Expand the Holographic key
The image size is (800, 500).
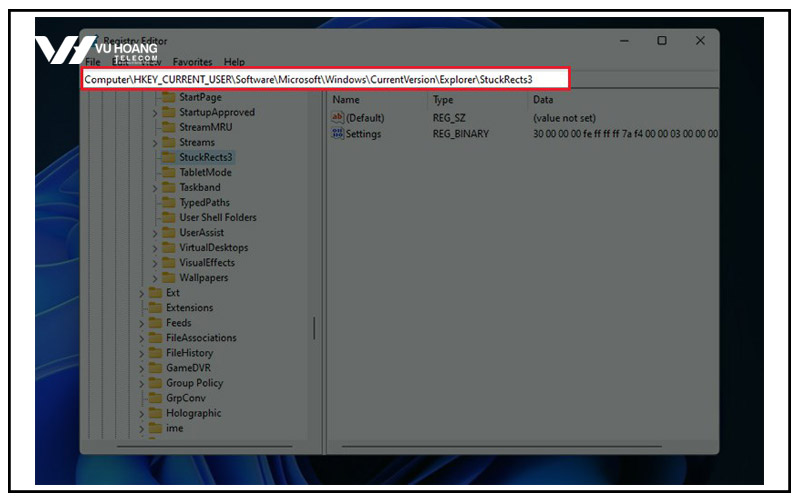141,414
